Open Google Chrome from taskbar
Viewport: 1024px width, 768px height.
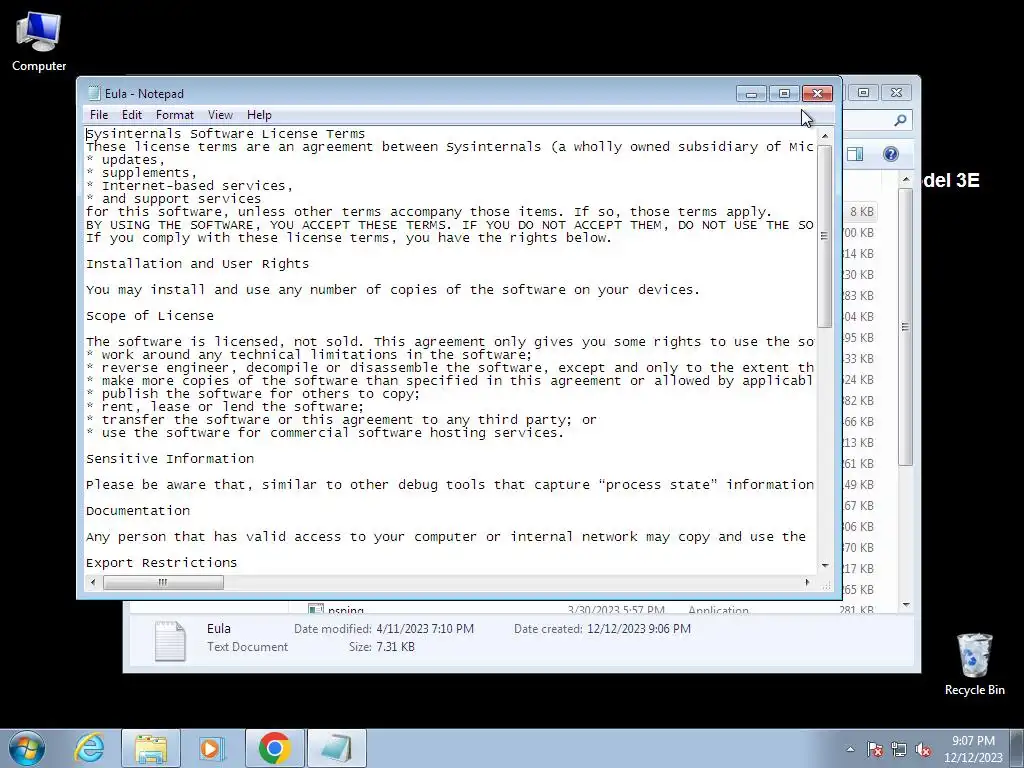[274, 748]
